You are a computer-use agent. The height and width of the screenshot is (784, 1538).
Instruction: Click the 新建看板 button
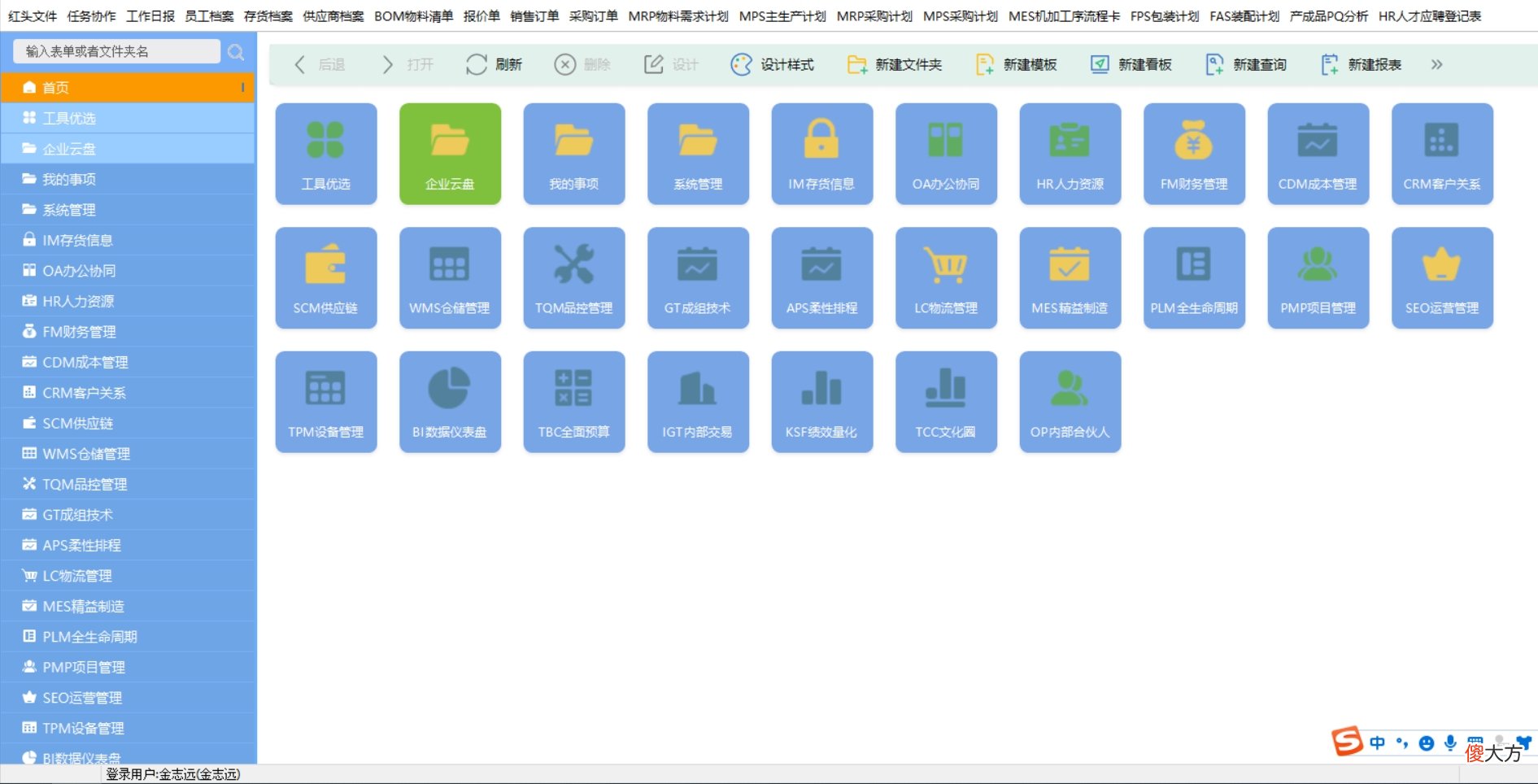click(1131, 64)
